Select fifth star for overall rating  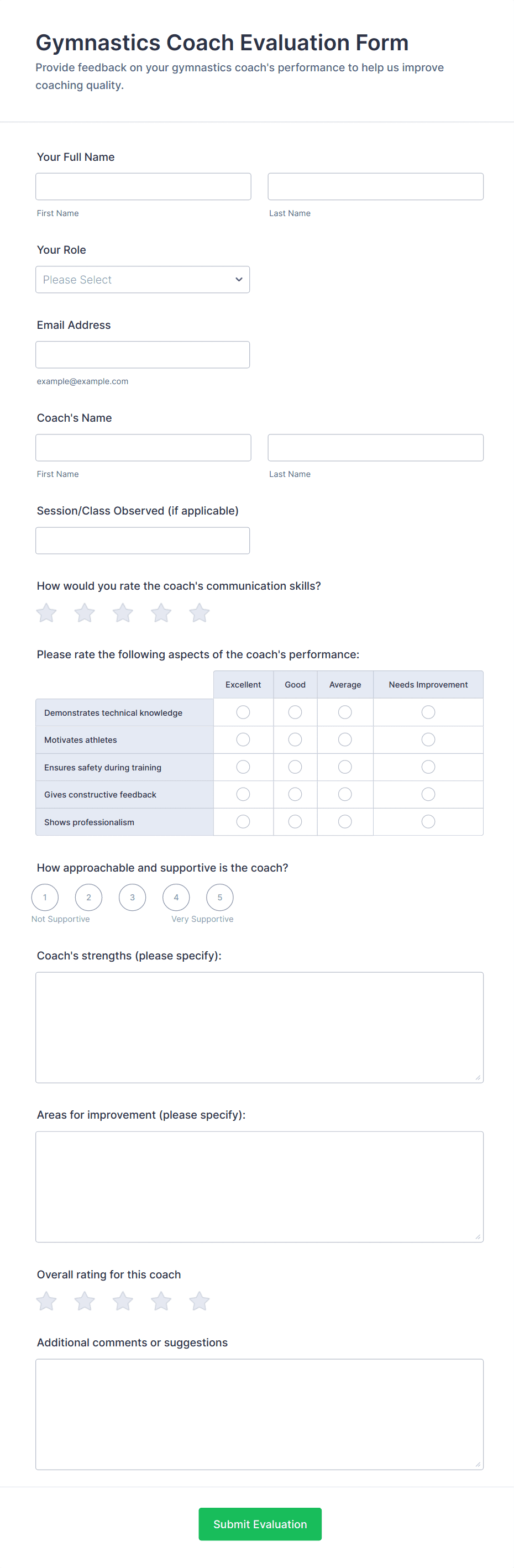point(199,1302)
